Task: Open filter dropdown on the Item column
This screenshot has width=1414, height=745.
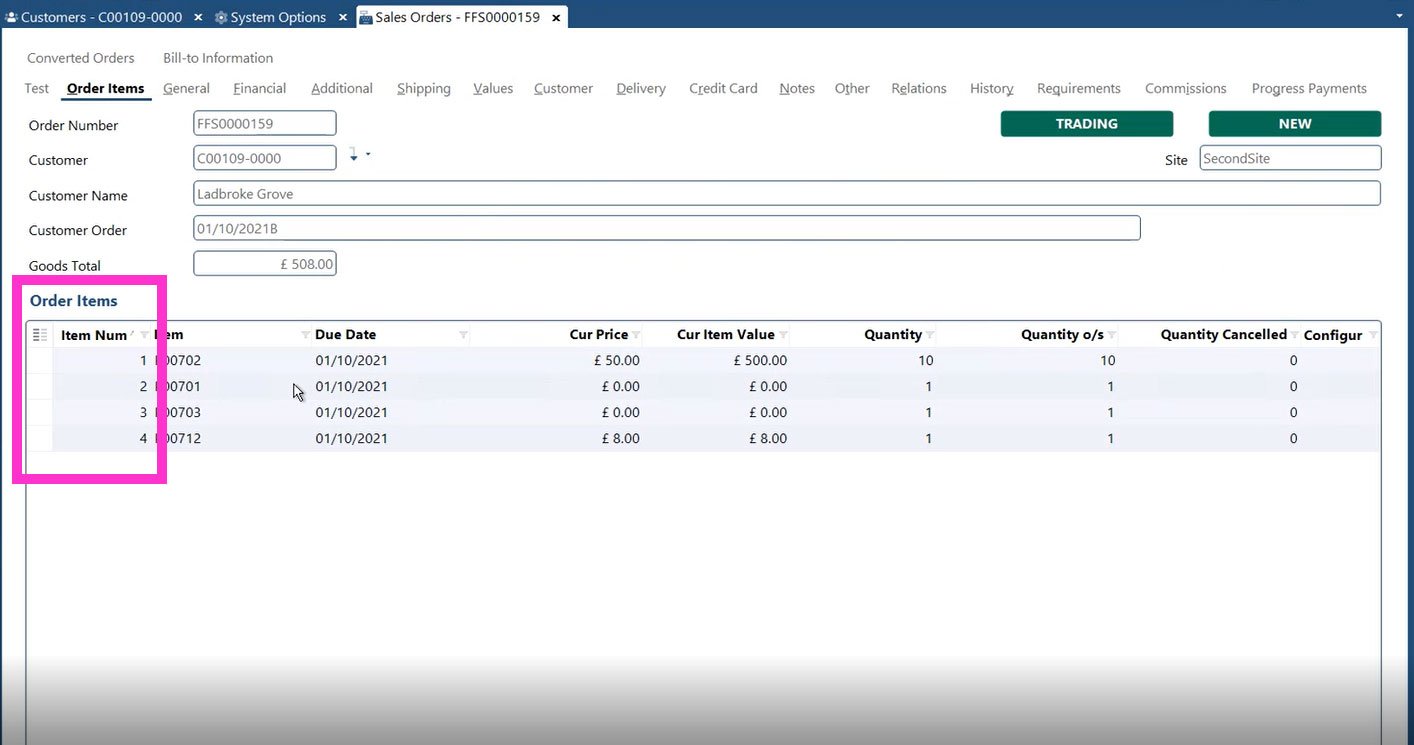Action: [305, 335]
